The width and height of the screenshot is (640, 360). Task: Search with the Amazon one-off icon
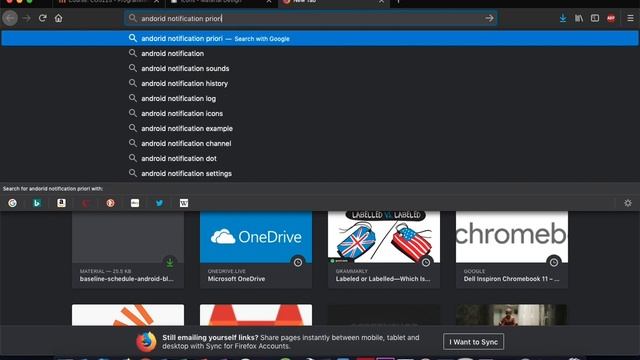61,203
